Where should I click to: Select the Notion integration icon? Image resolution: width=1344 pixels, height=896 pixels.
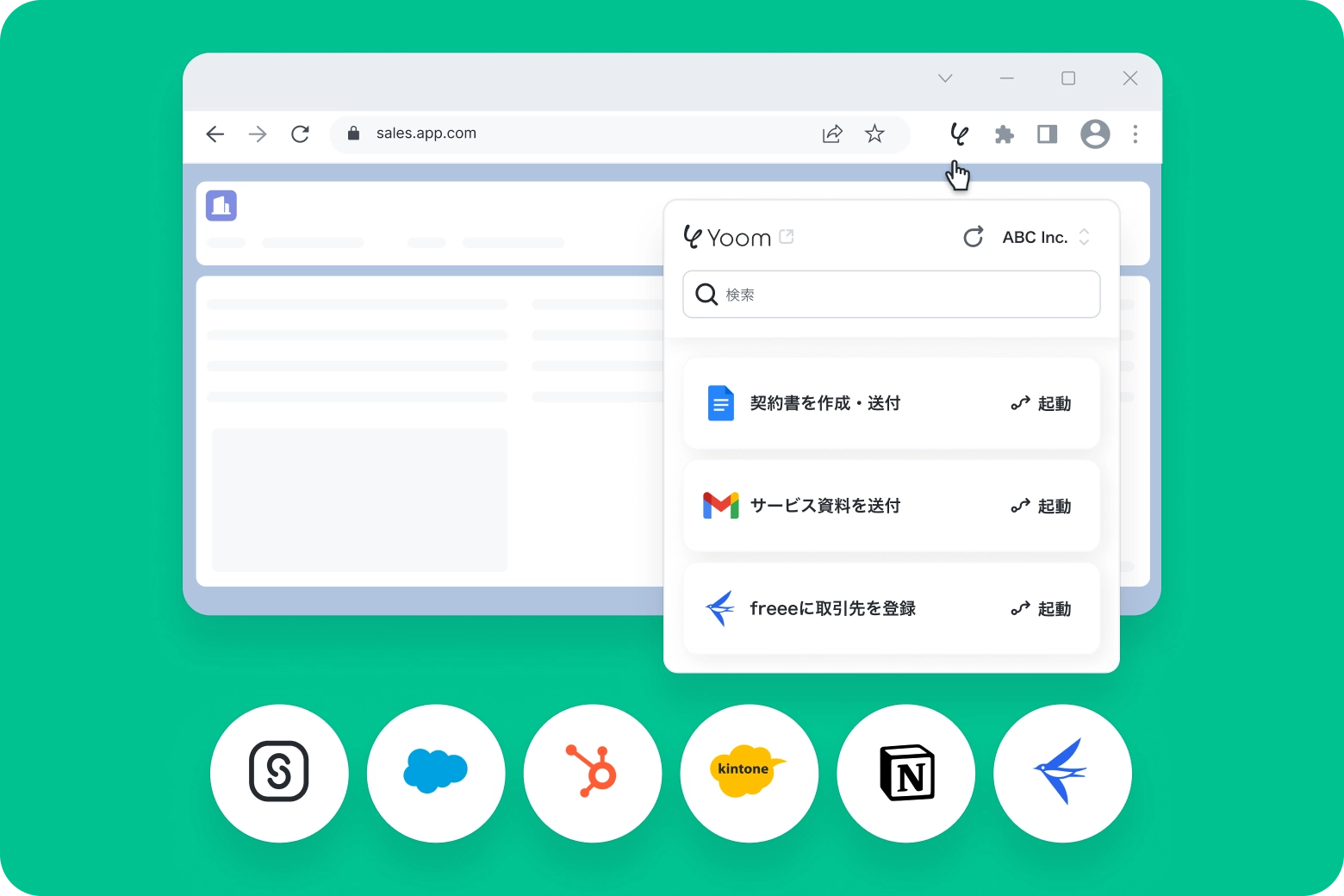pos(906,773)
